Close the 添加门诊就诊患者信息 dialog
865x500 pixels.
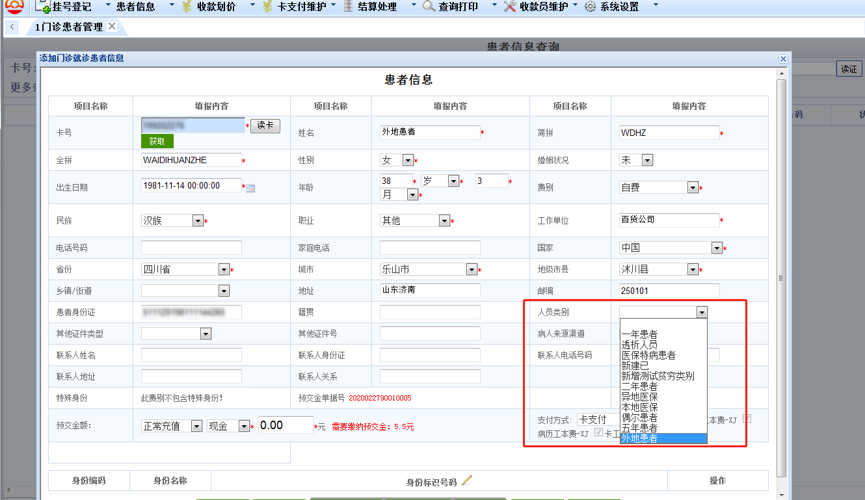(x=783, y=58)
